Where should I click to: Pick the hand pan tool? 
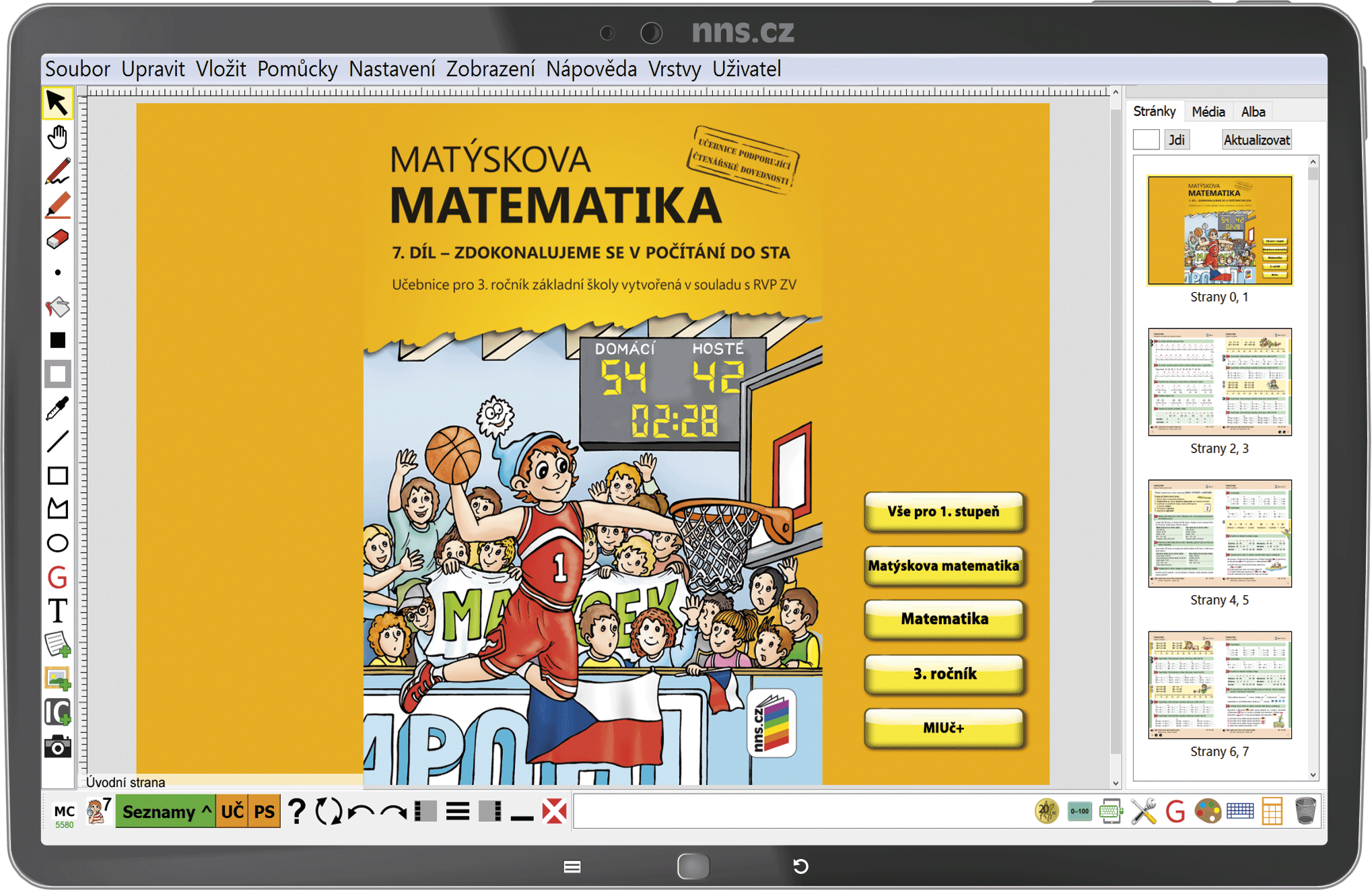coord(57,137)
